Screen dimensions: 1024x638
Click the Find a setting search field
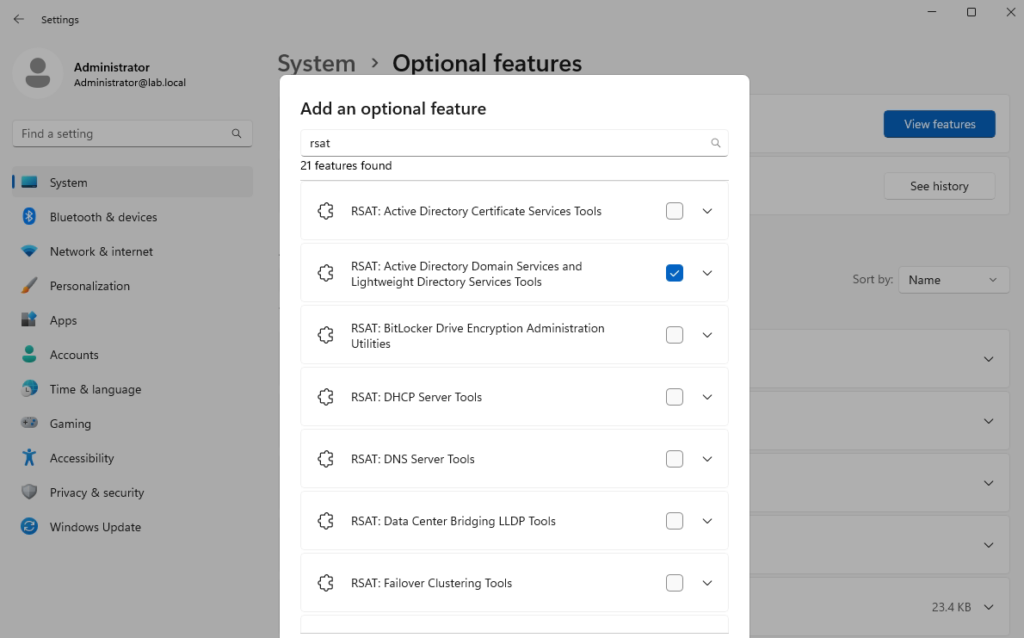pyautogui.click(x=132, y=133)
